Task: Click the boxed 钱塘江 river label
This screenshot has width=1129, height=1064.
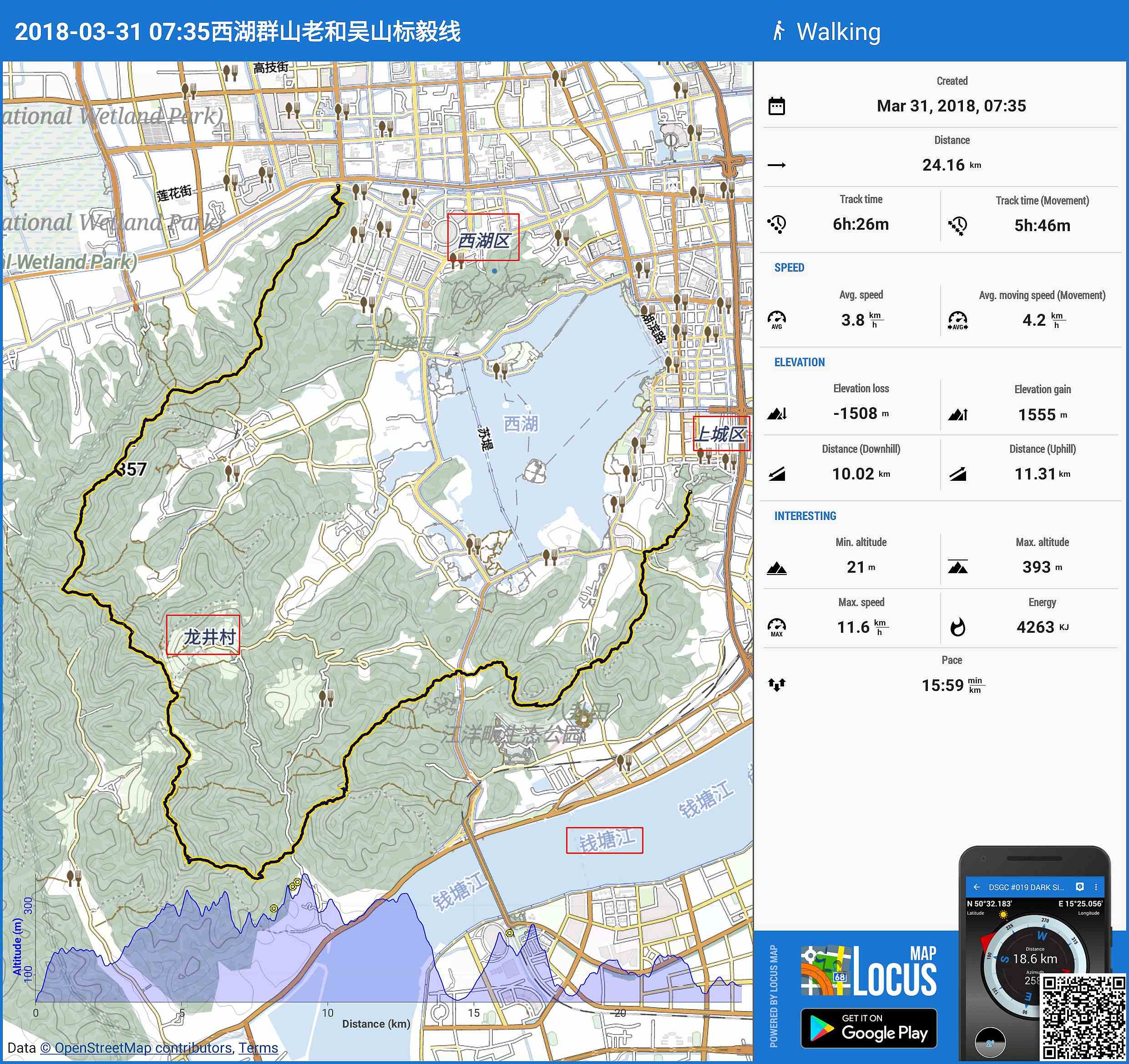Action: (x=604, y=840)
